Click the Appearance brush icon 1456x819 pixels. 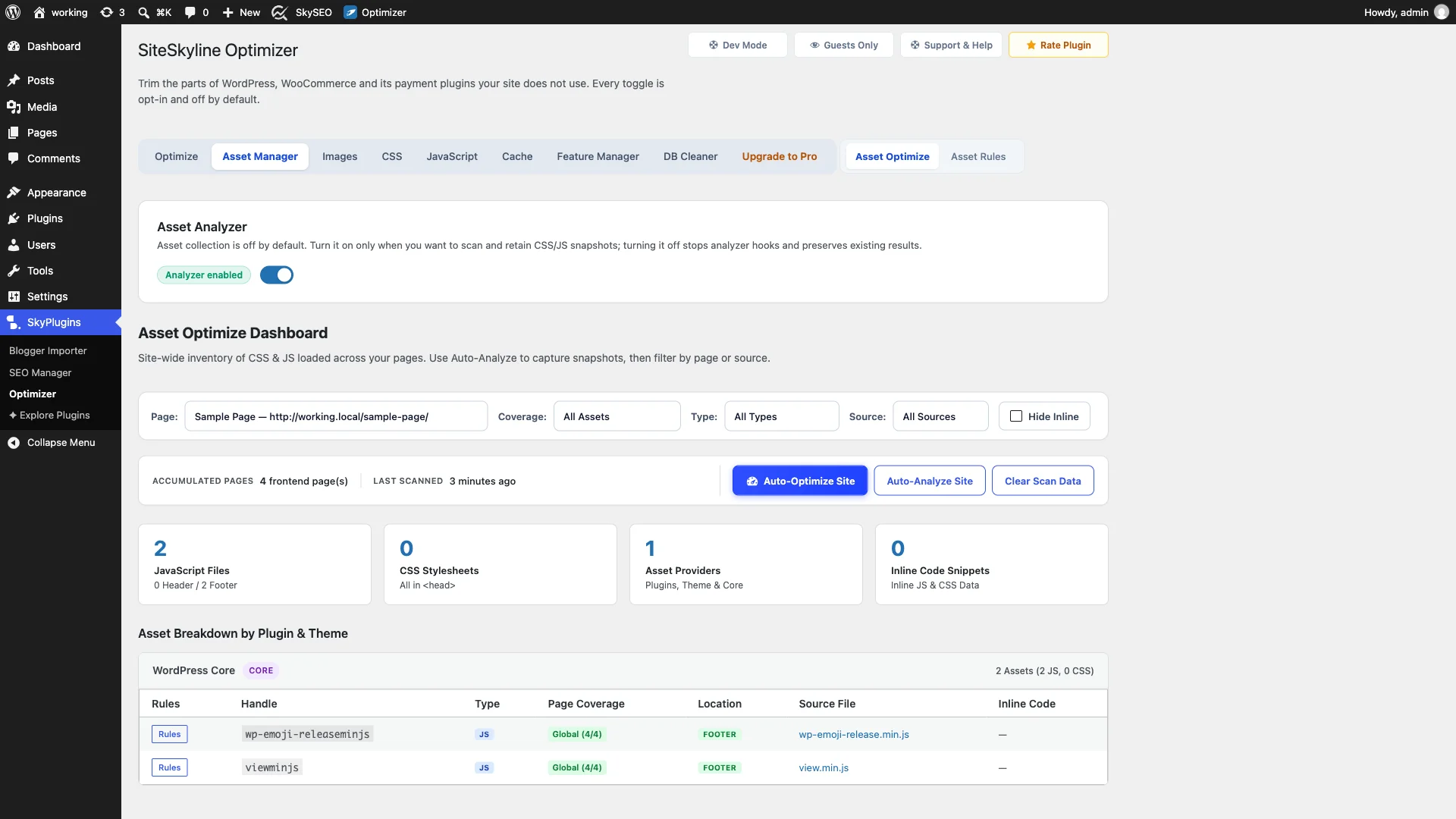14,193
